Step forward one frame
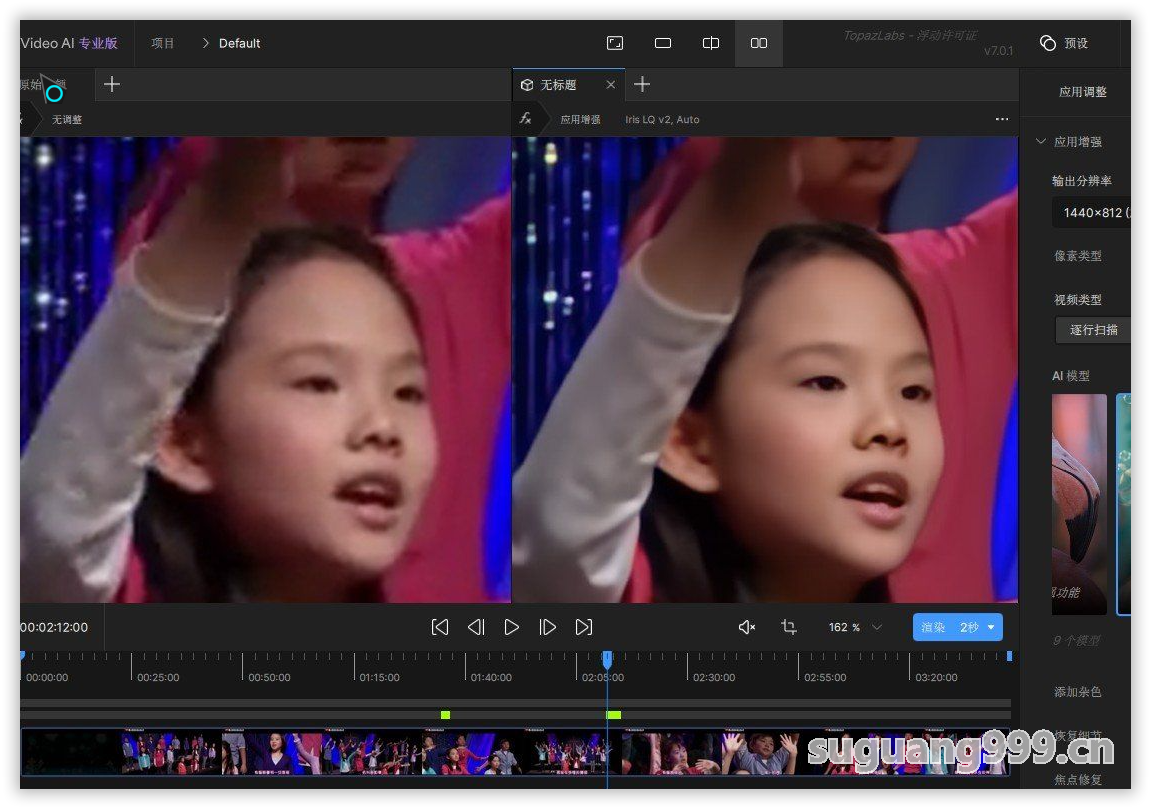 (548, 627)
